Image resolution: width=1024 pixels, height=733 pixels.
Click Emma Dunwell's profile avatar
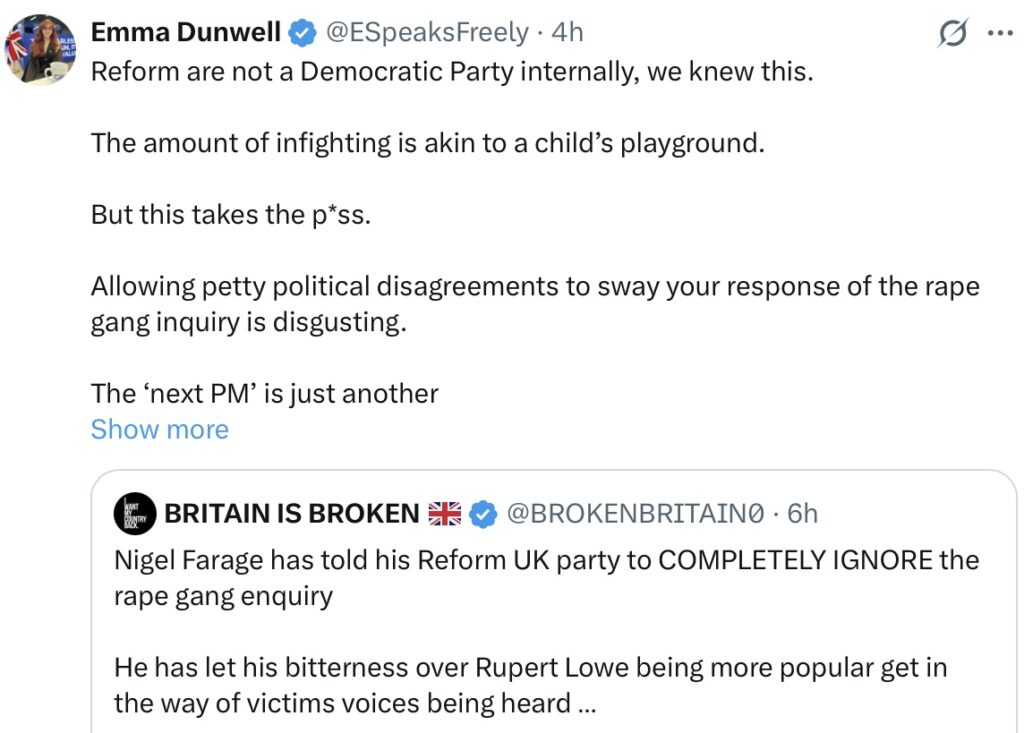40,49
